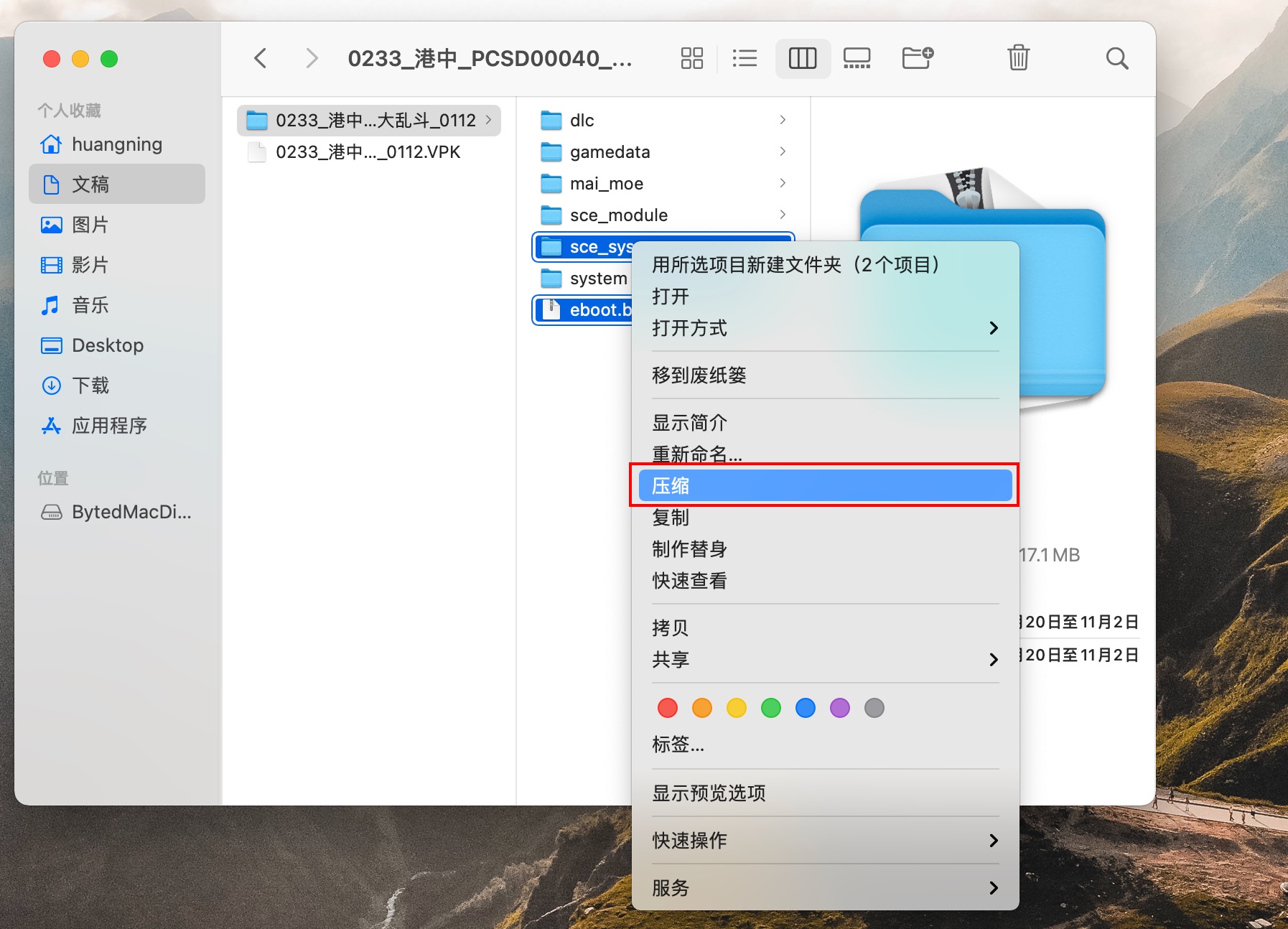This screenshot has height=929, width=1288.
Task: Open 音乐 in the sidebar
Action: (117, 305)
